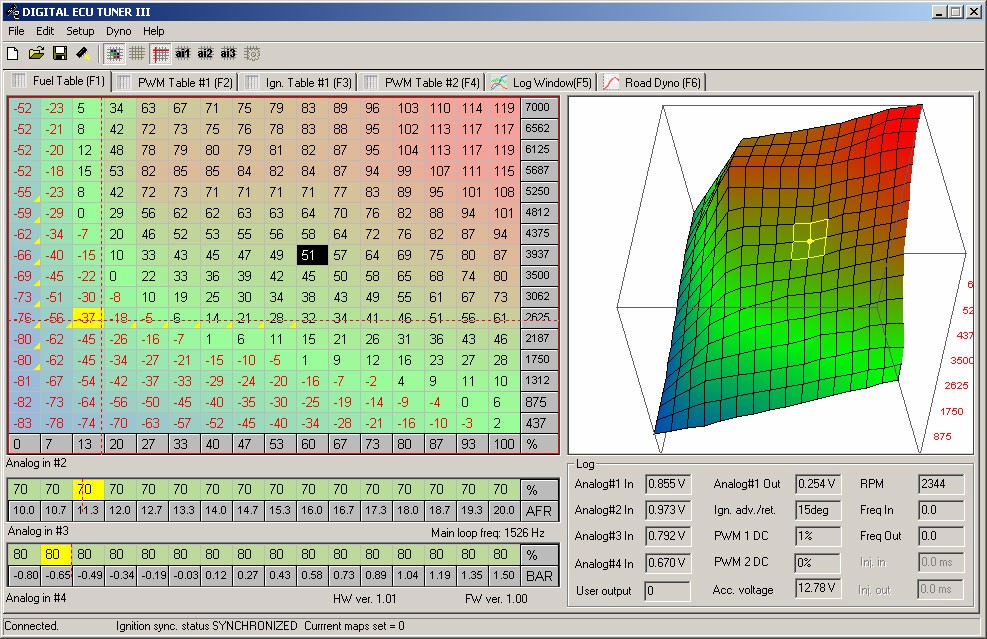This screenshot has height=639, width=987.
Task: Toggle the plain grid lines button
Action: (x=137, y=53)
